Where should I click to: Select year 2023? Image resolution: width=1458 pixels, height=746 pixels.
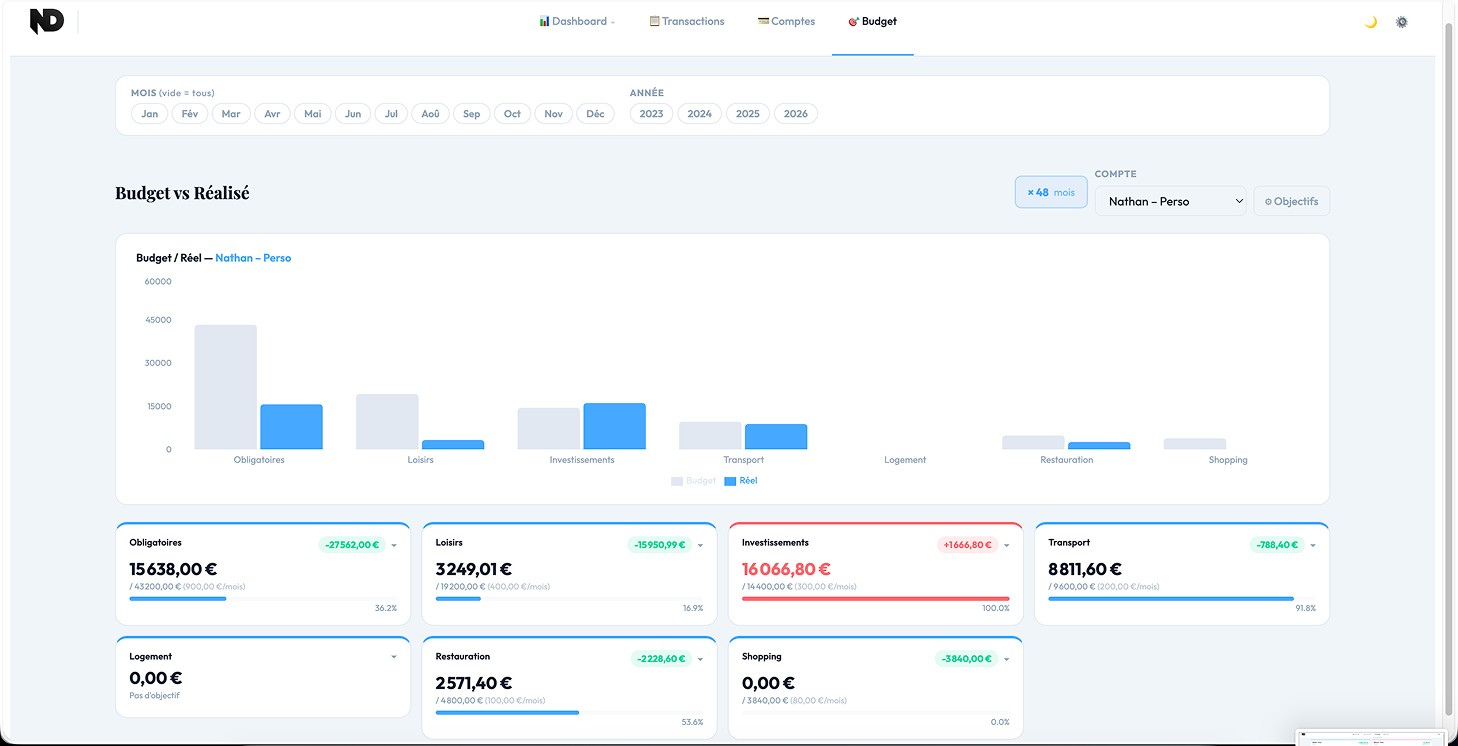click(651, 114)
